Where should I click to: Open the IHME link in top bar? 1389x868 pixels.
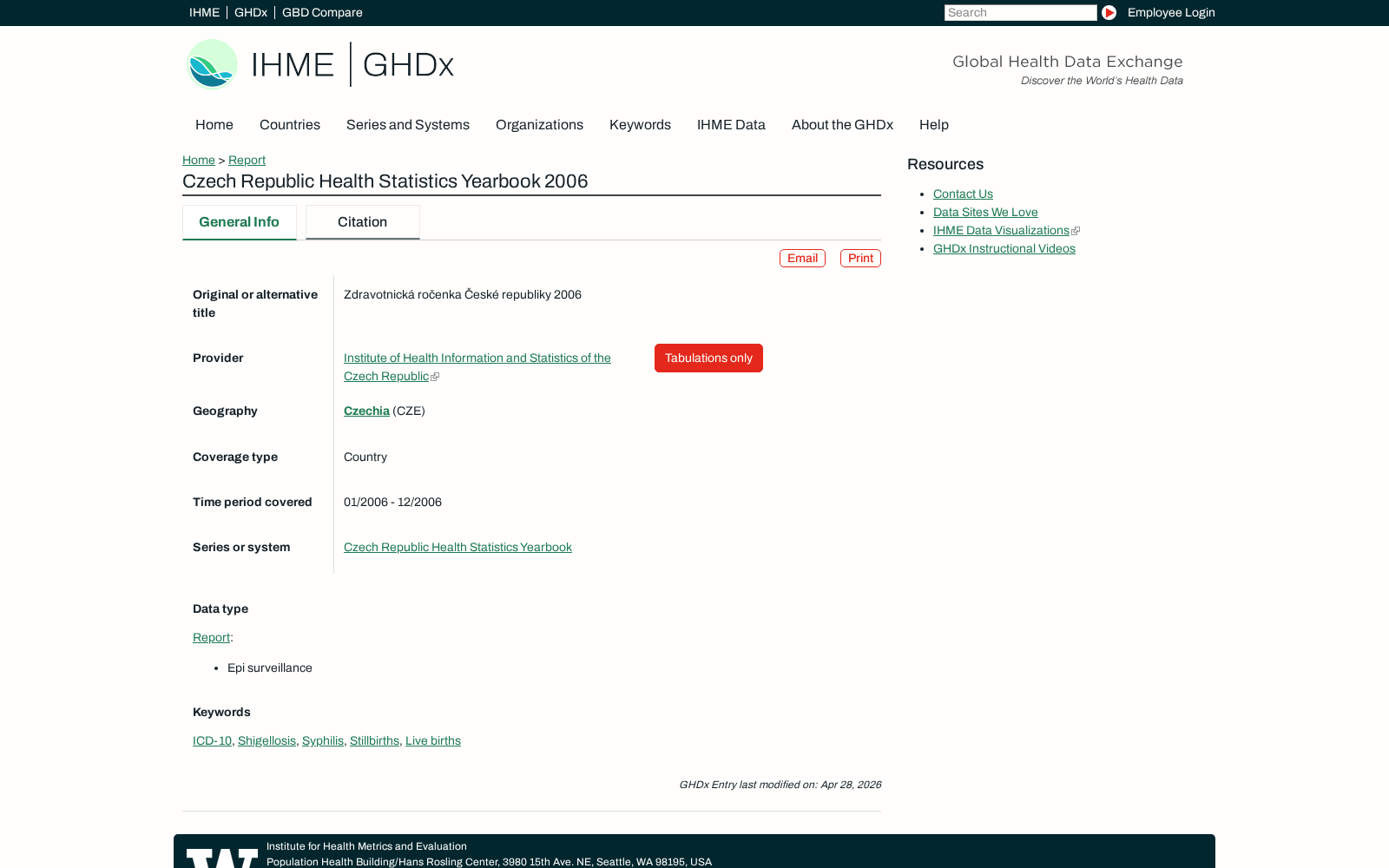point(204,12)
